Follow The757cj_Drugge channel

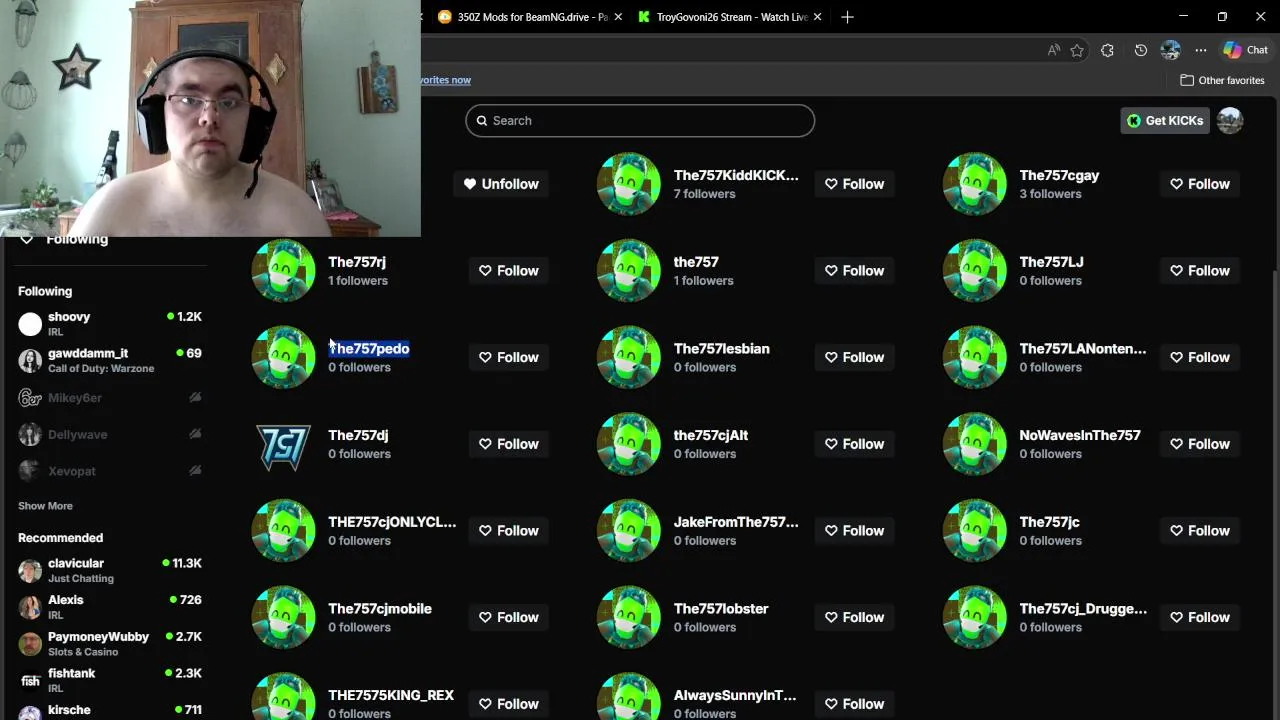click(1200, 617)
